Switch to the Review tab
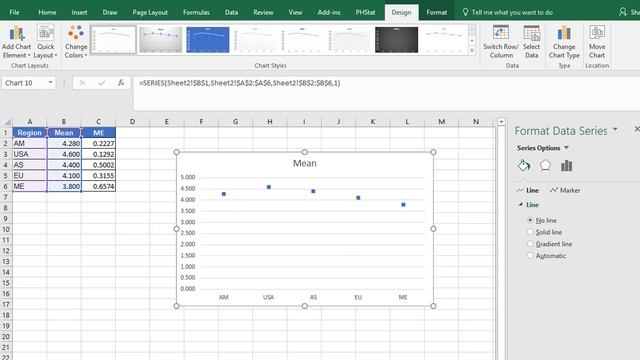640x360 pixels. [x=263, y=12]
